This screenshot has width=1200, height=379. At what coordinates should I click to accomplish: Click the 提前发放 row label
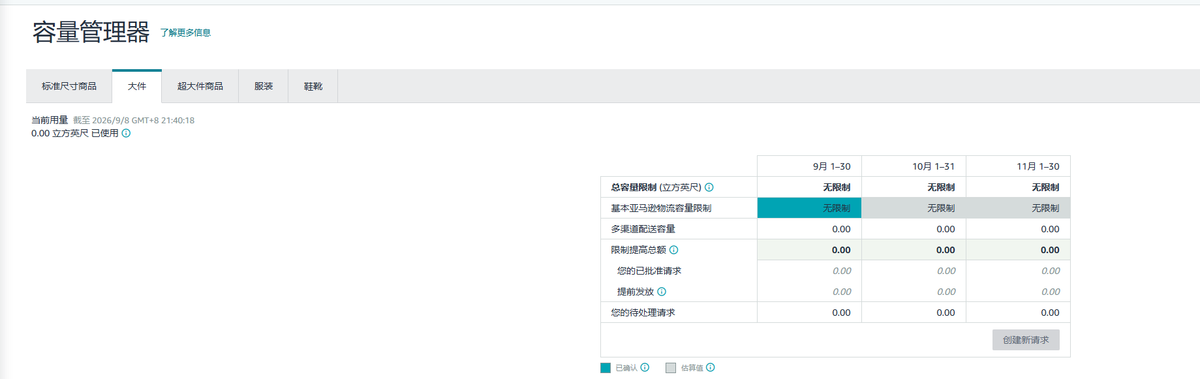[636, 292]
